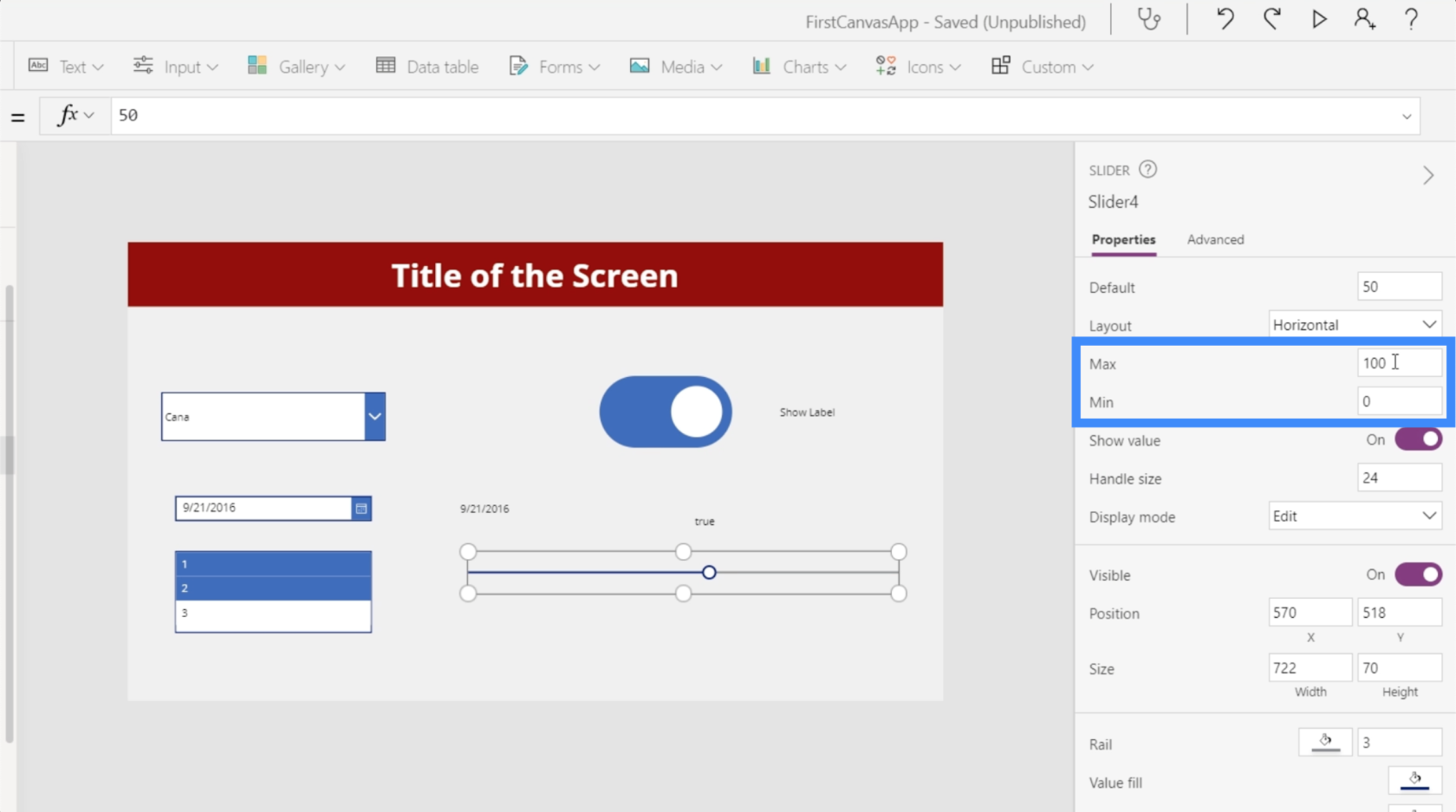Open the Forms dropdown menu
1456x812 pixels.
click(594, 67)
